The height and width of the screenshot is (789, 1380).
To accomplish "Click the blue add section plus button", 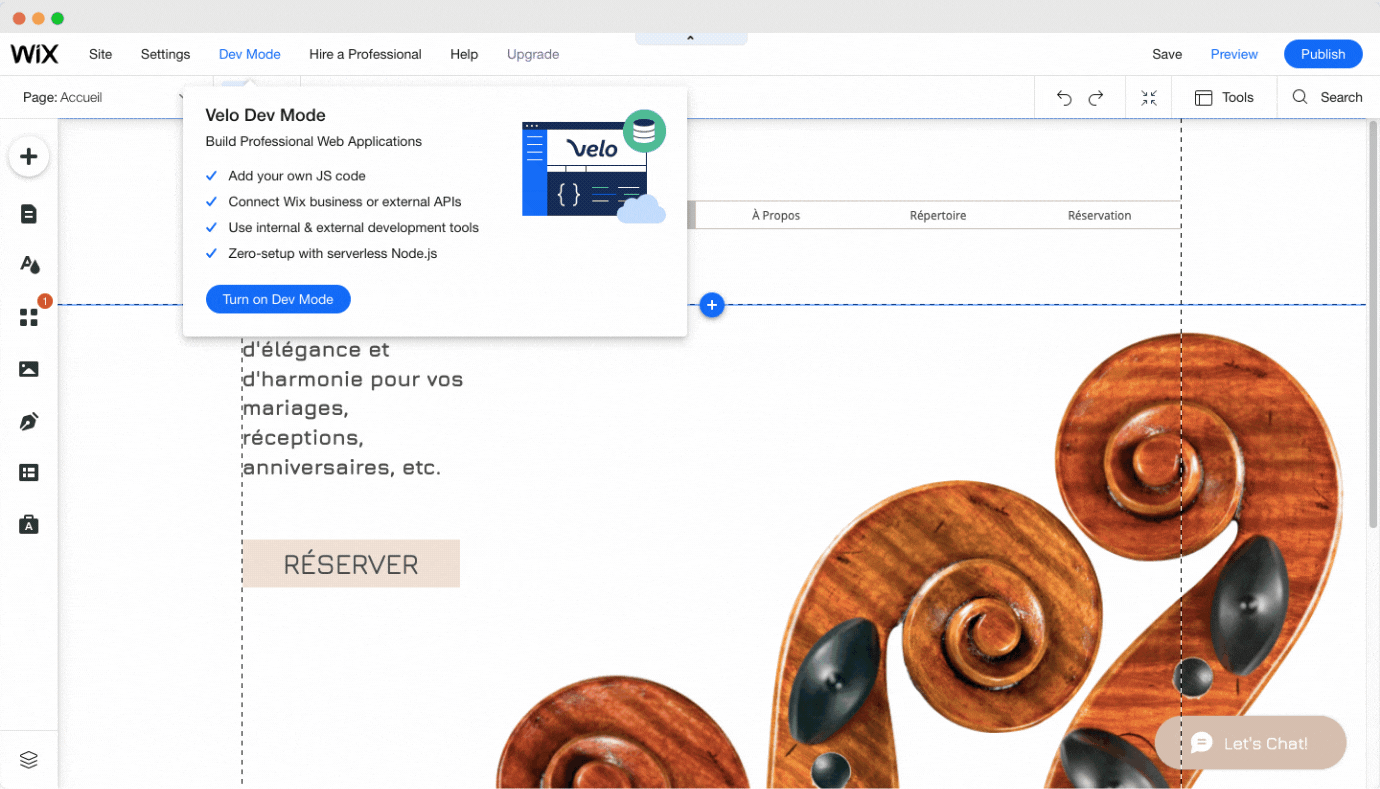I will tap(712, 305).
